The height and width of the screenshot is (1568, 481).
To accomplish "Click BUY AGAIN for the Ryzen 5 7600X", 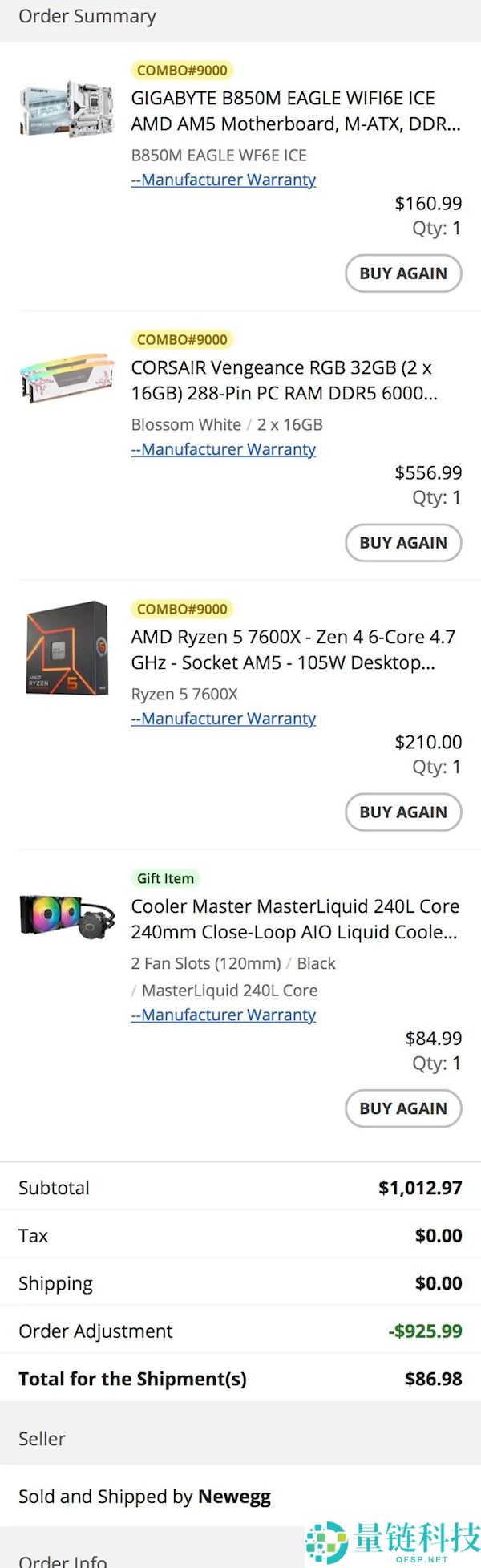I will pos(403,812).
